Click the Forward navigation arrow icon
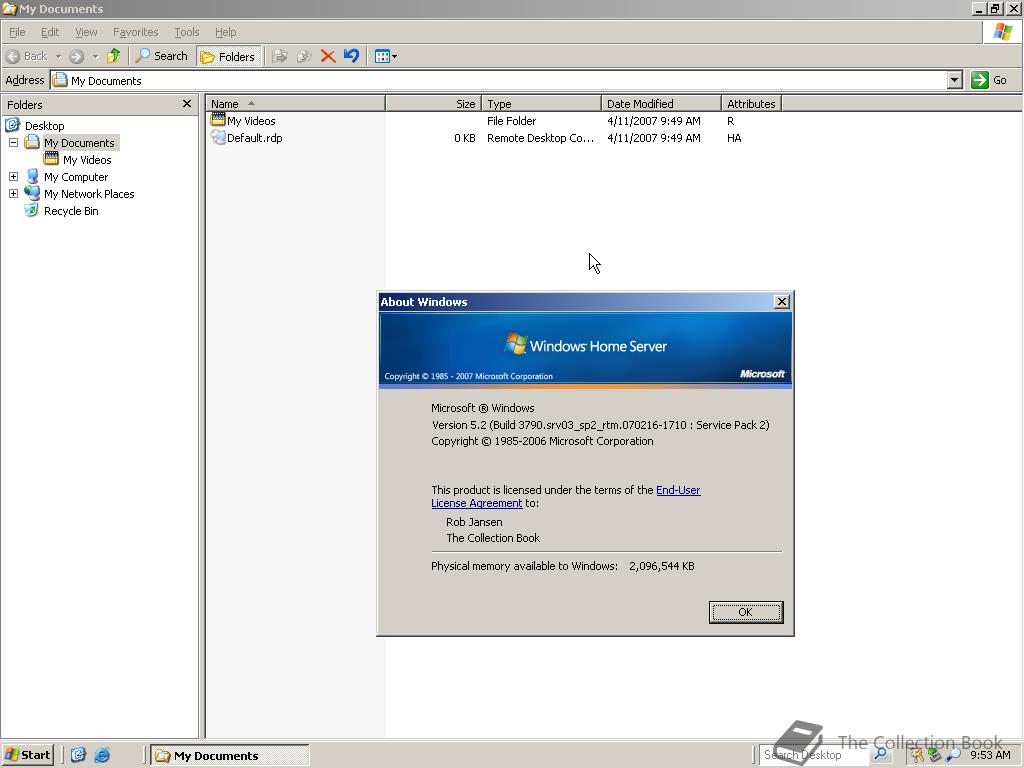1024x768 pixels. click(76, 56)
